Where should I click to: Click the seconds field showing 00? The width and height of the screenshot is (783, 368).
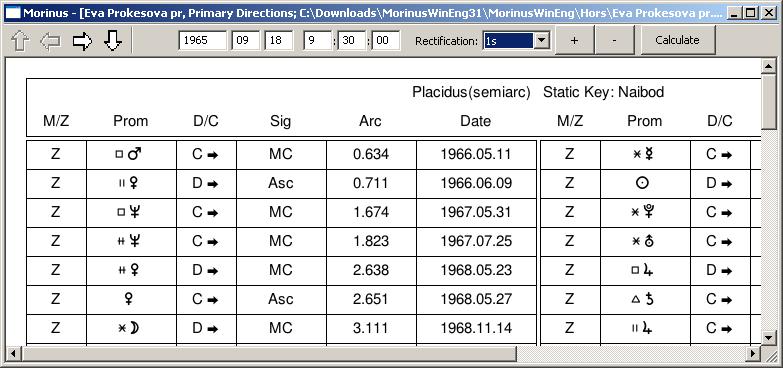point(385,41)
